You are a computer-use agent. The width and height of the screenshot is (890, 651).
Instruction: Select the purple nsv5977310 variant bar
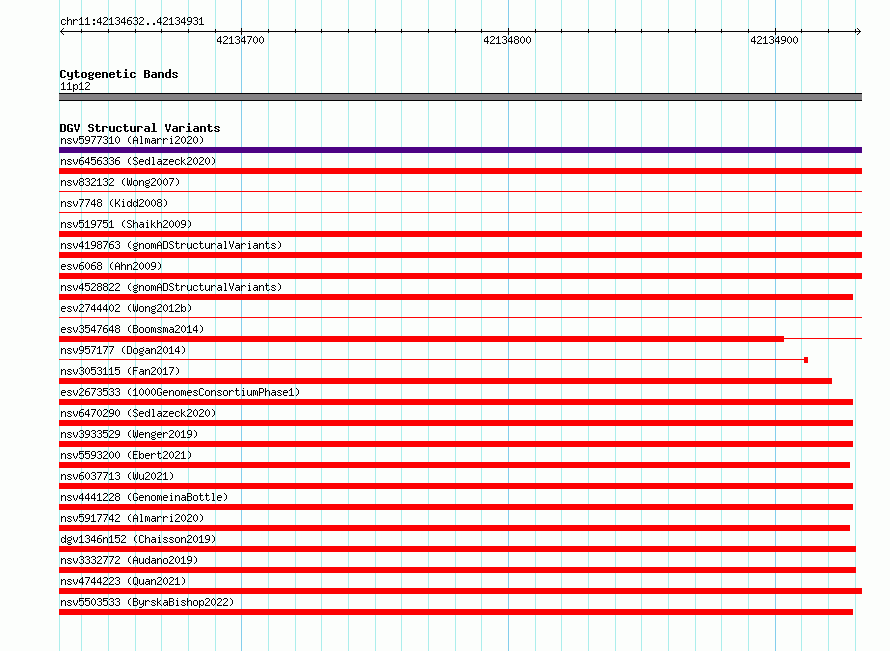460,150
